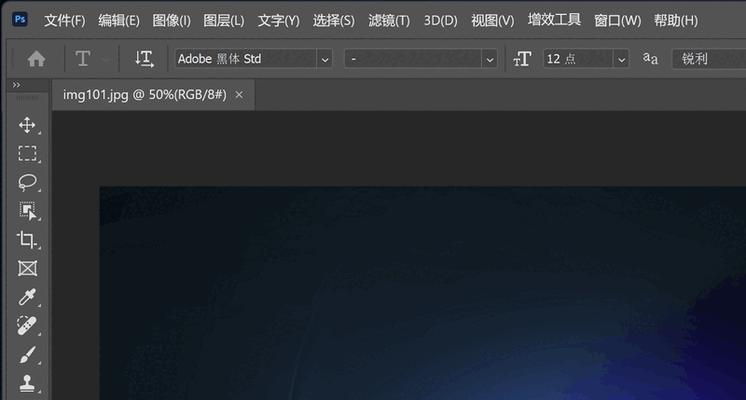Click the anti-aliasing aa icon

tap(650, 59)
